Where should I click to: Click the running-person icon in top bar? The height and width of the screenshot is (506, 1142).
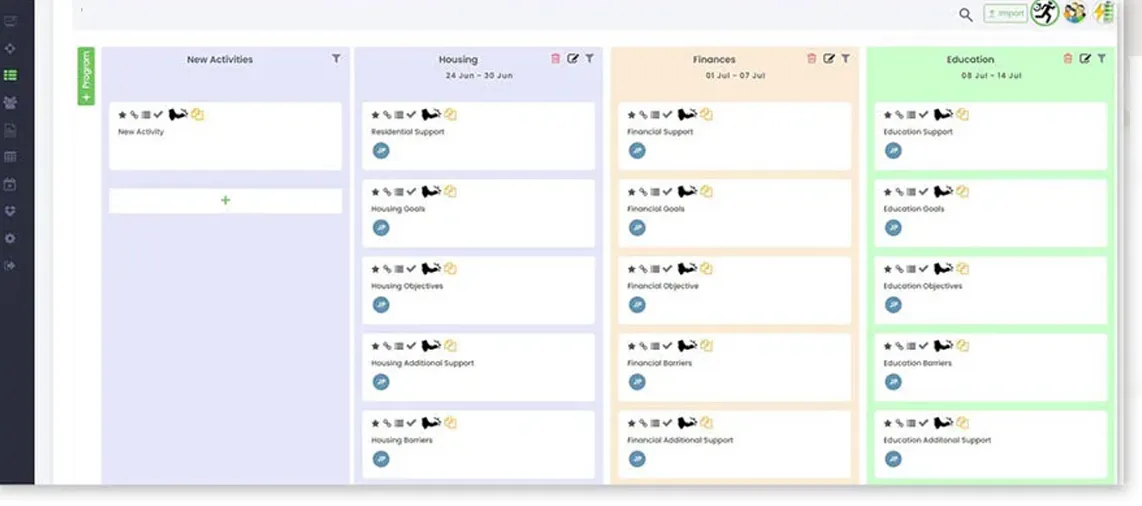coord(1045,13)
